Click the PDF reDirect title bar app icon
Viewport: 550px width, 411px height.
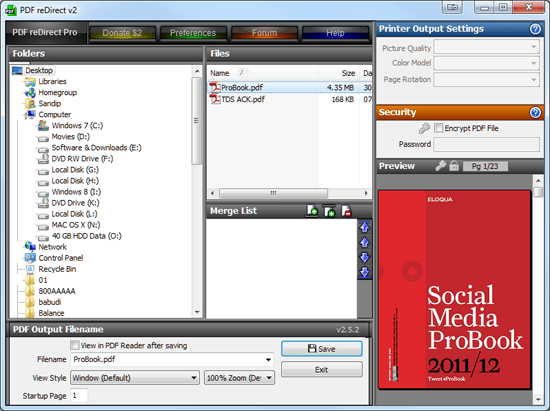(x=11, y=10)
